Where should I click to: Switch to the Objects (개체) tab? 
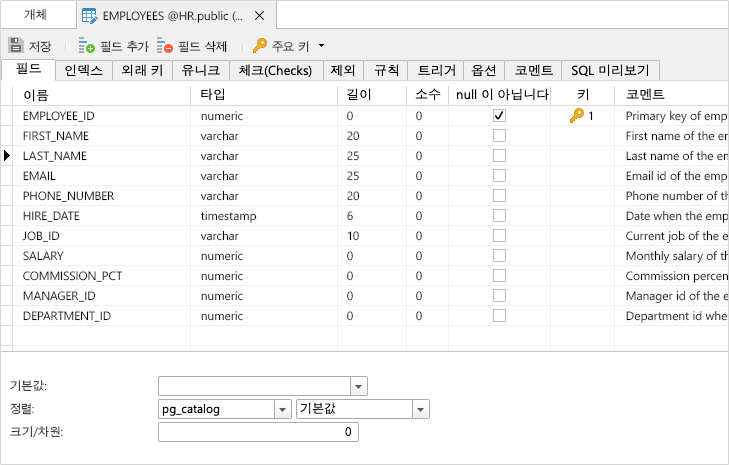[x=36, y=16]
